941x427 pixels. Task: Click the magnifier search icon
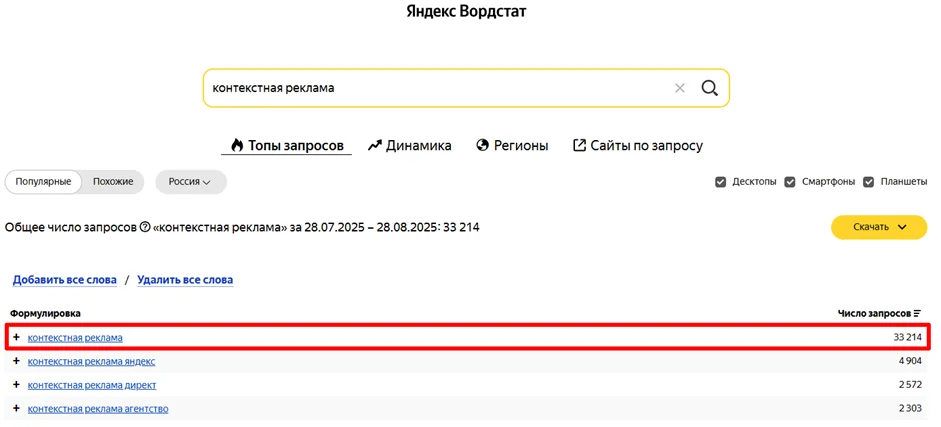tap(709, 88)
